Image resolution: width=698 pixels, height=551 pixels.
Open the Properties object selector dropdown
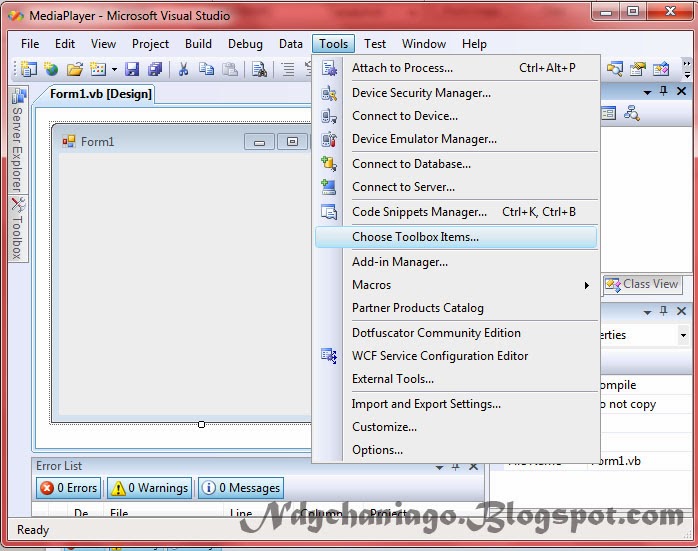(x=683, y=335)
